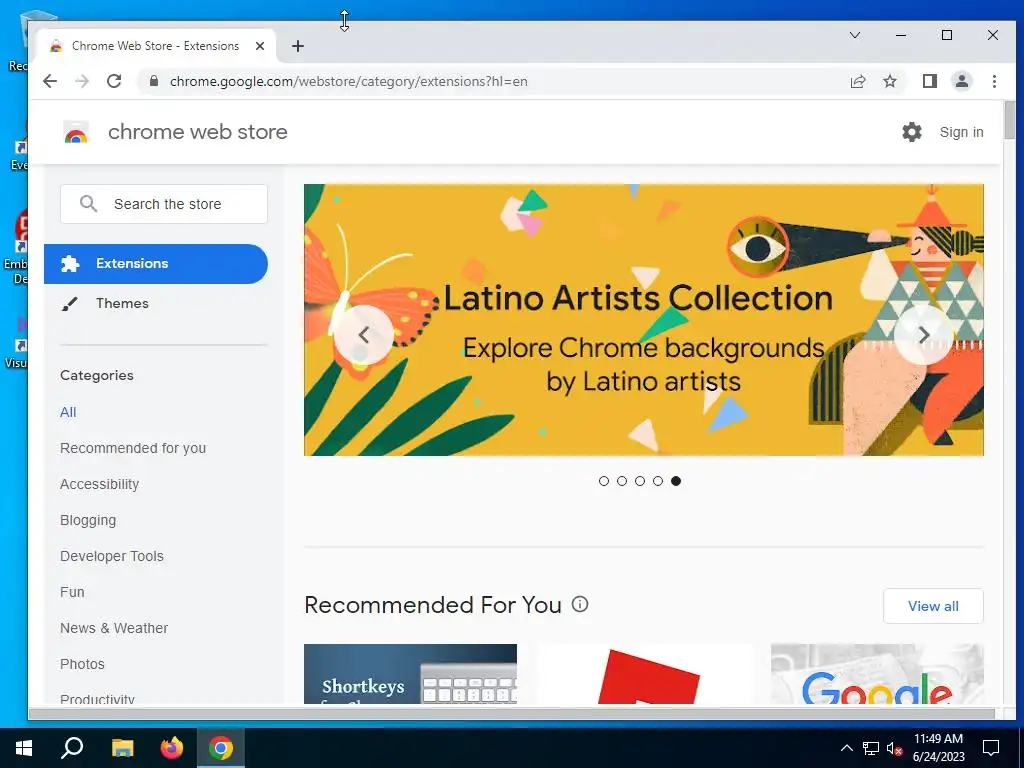Click the page horizontal scrollbar
The image size is (1024, 768).
pyautogui.click(x=511, y=714)
